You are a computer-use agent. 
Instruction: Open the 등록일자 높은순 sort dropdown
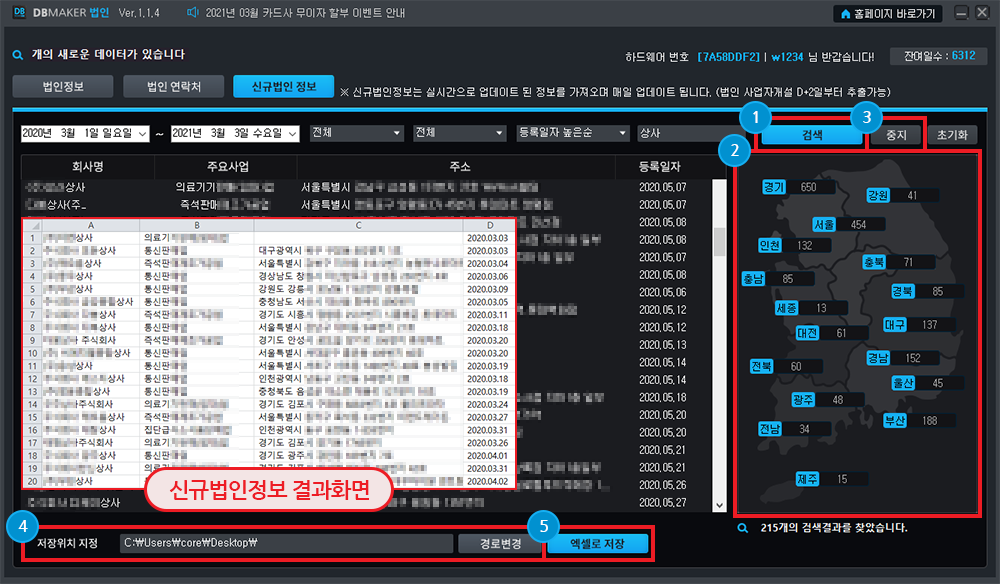click(573, 133)
